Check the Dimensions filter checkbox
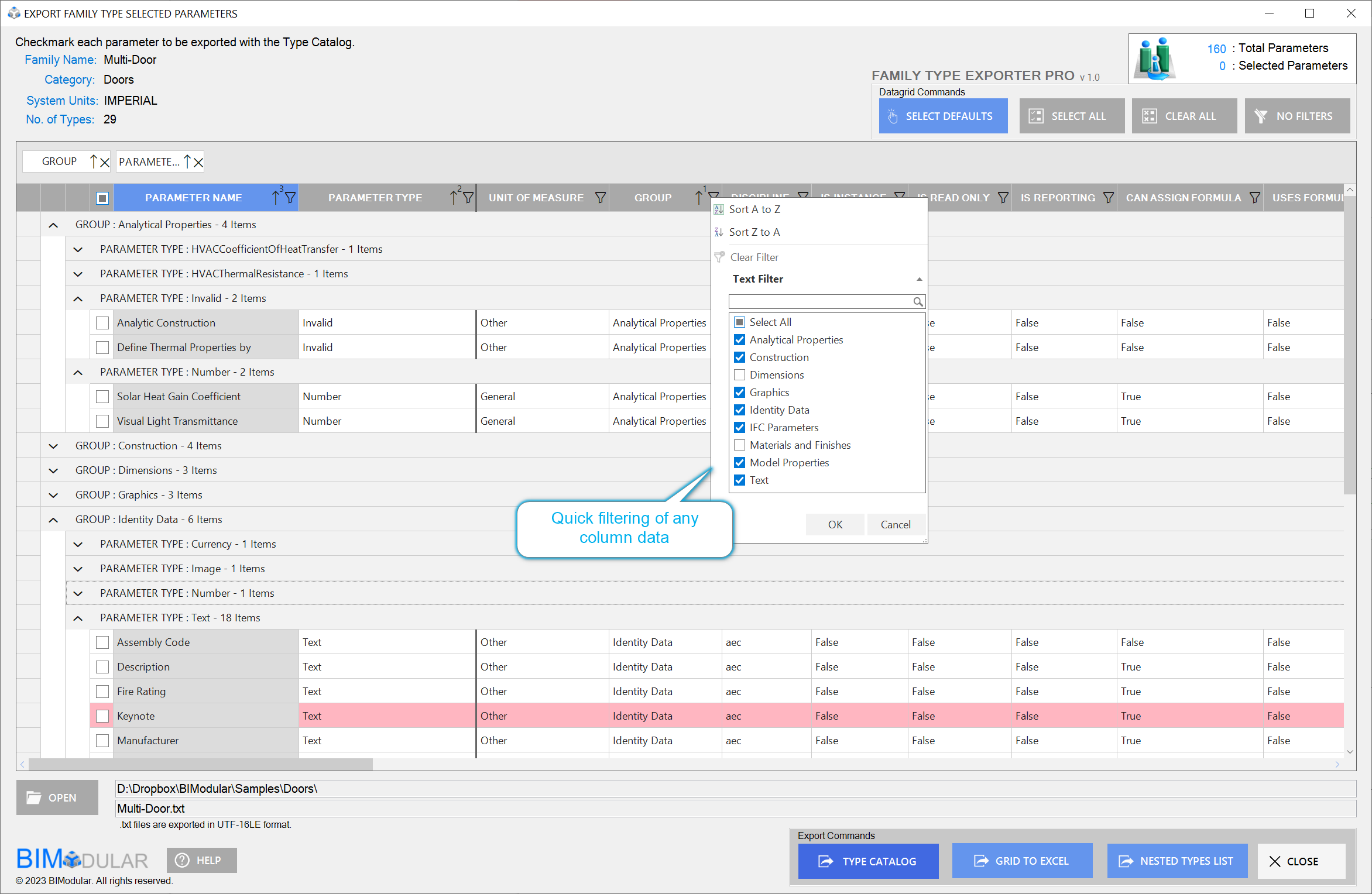 click(x=740, y=375)
